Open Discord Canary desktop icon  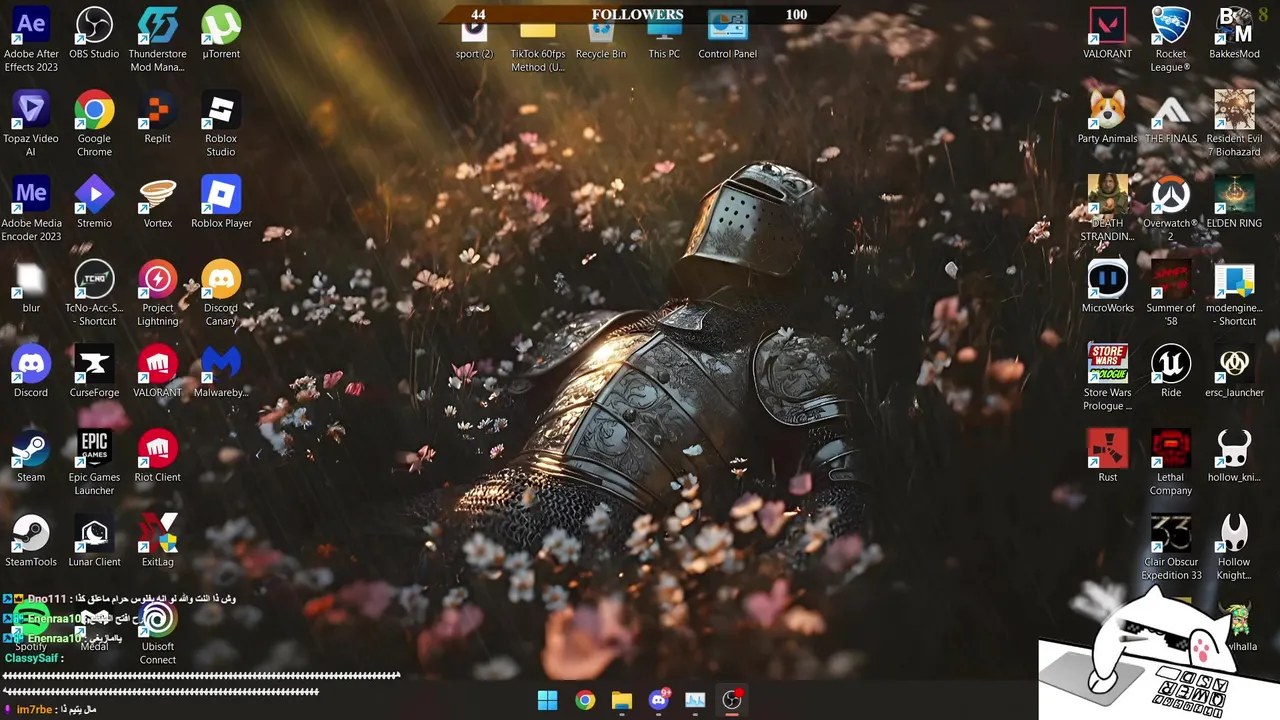click(221, 294)
